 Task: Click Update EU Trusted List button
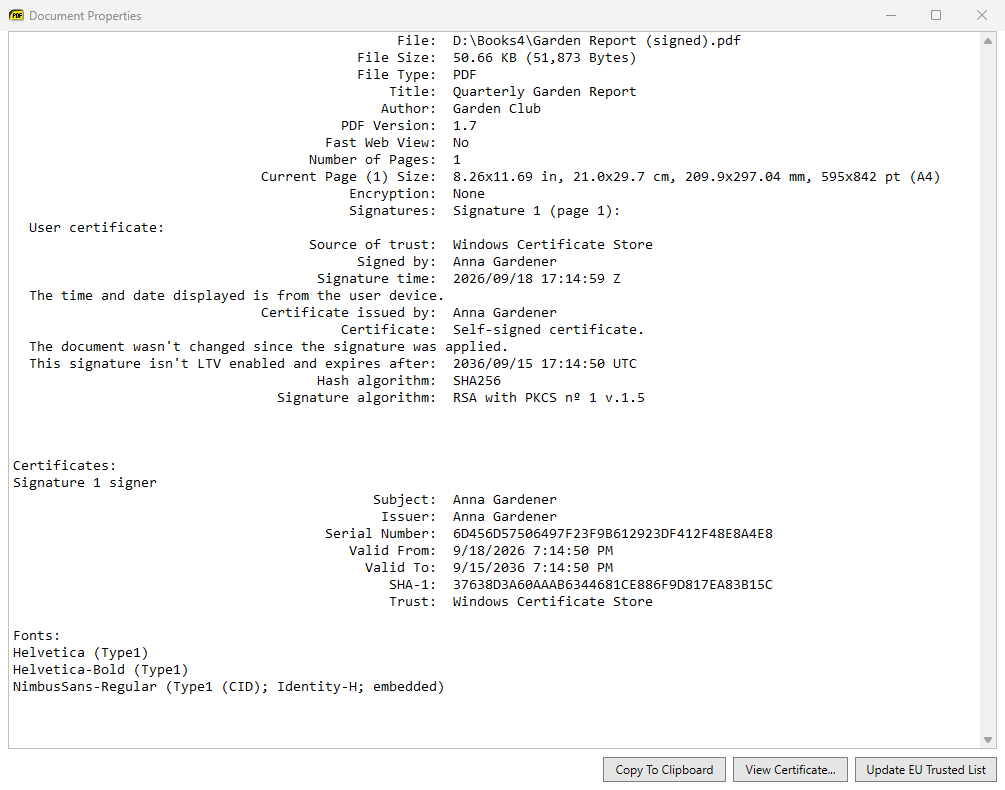pyautogui.click(x=926, y=769)
